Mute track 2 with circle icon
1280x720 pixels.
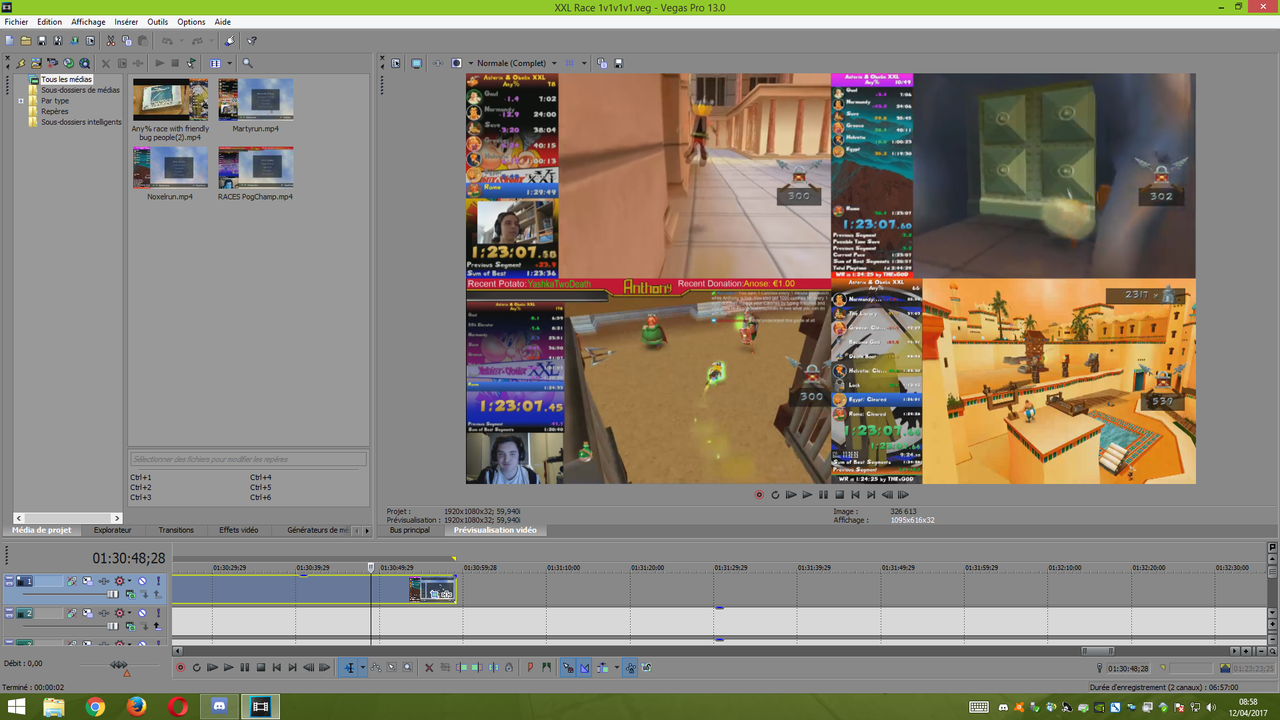point(142,613)
